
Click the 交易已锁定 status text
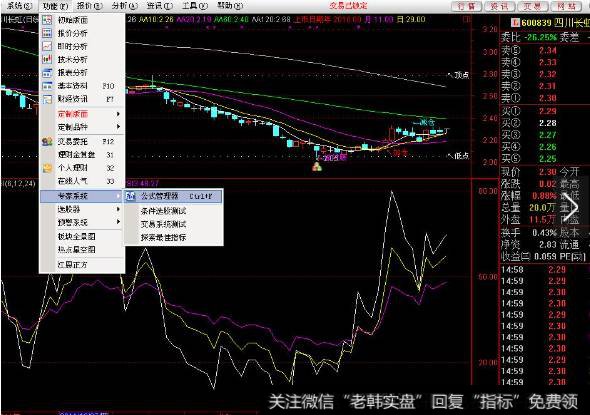click(x=348, y=6)
